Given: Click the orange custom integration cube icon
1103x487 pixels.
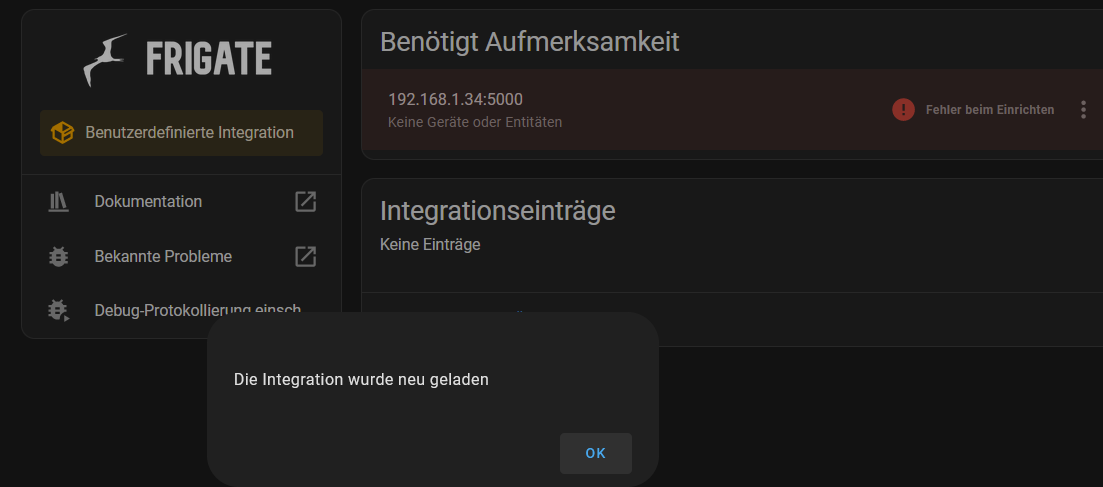Looking at the screenshot, I should (63, 132).
